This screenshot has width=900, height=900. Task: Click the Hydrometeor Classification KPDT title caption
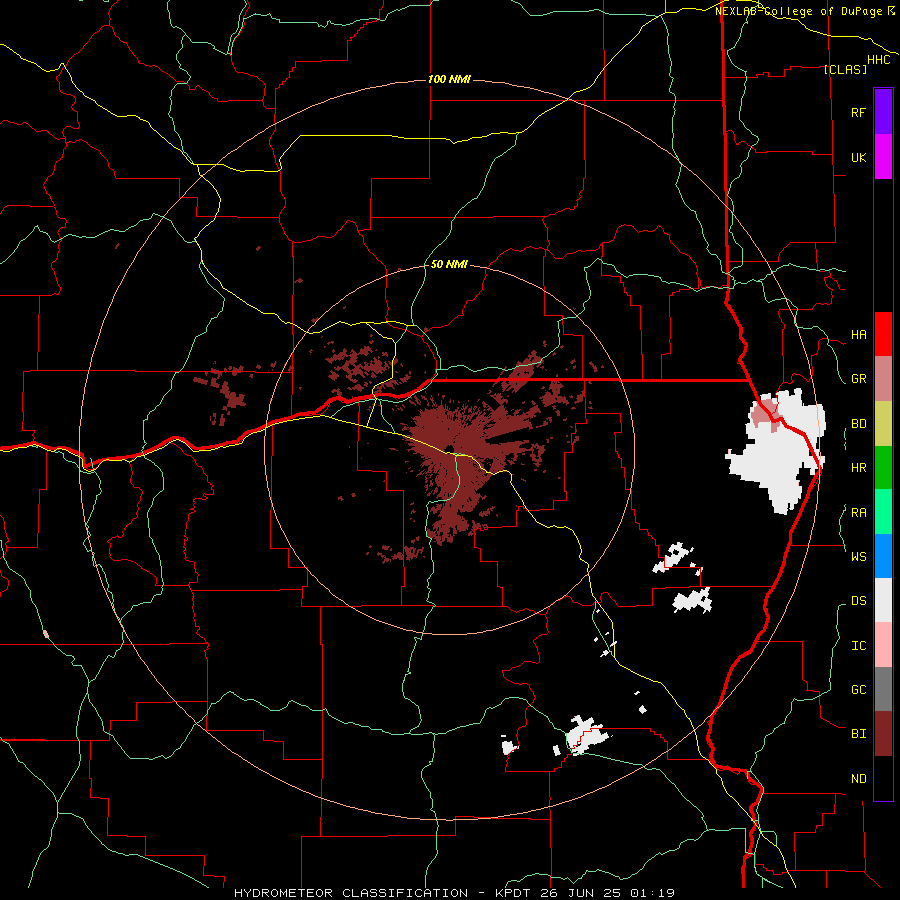454,893
